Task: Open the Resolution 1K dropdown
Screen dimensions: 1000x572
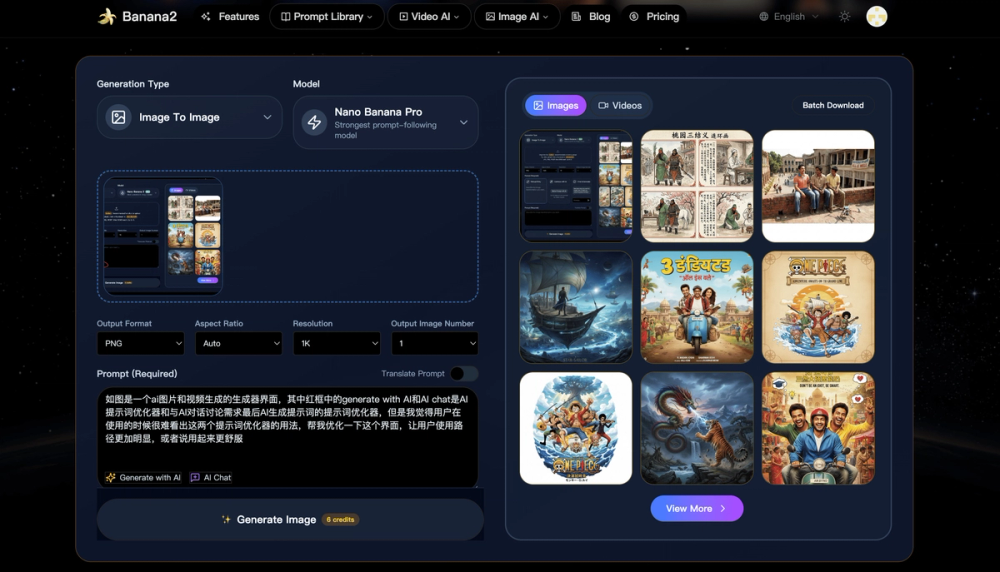Action: 336,344
